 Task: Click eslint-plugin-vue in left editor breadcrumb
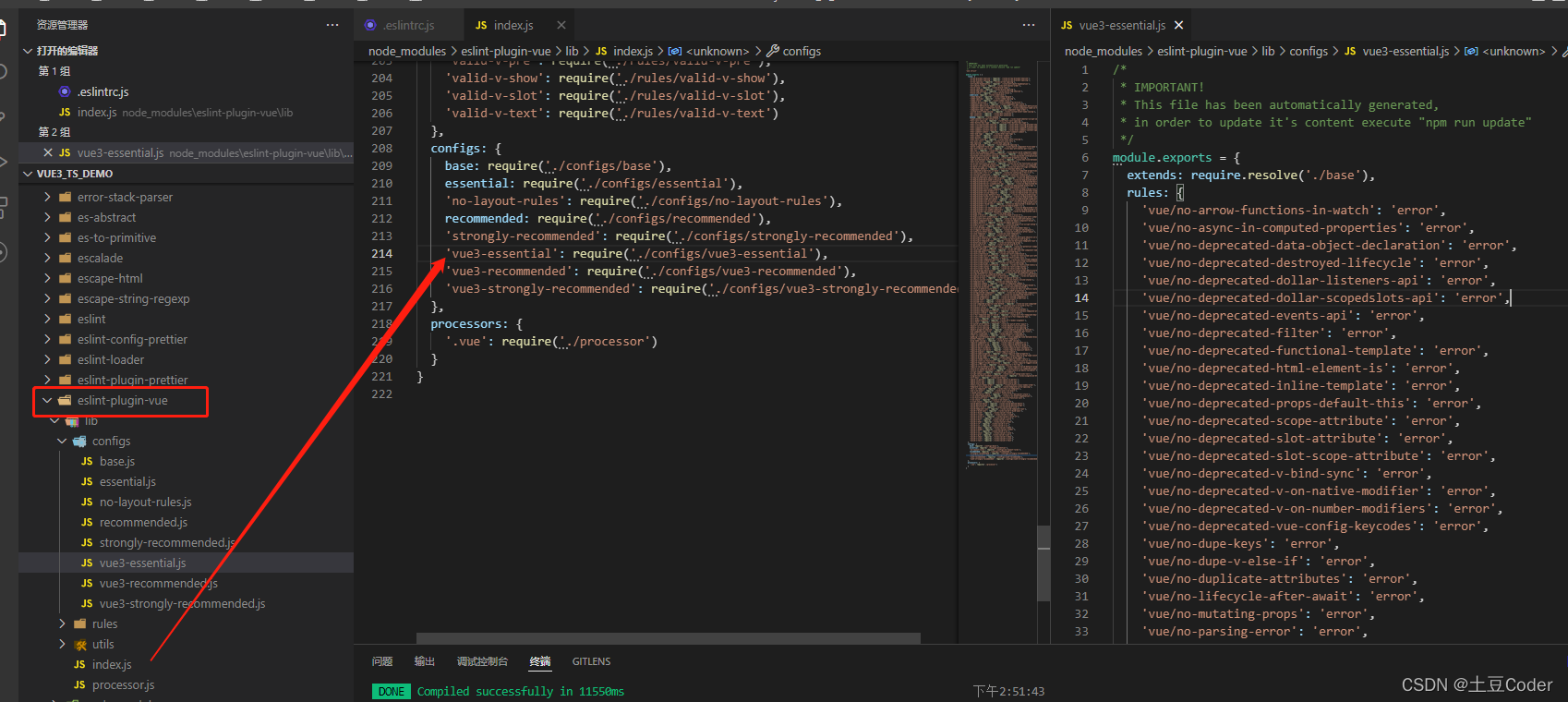click(506, 51)
